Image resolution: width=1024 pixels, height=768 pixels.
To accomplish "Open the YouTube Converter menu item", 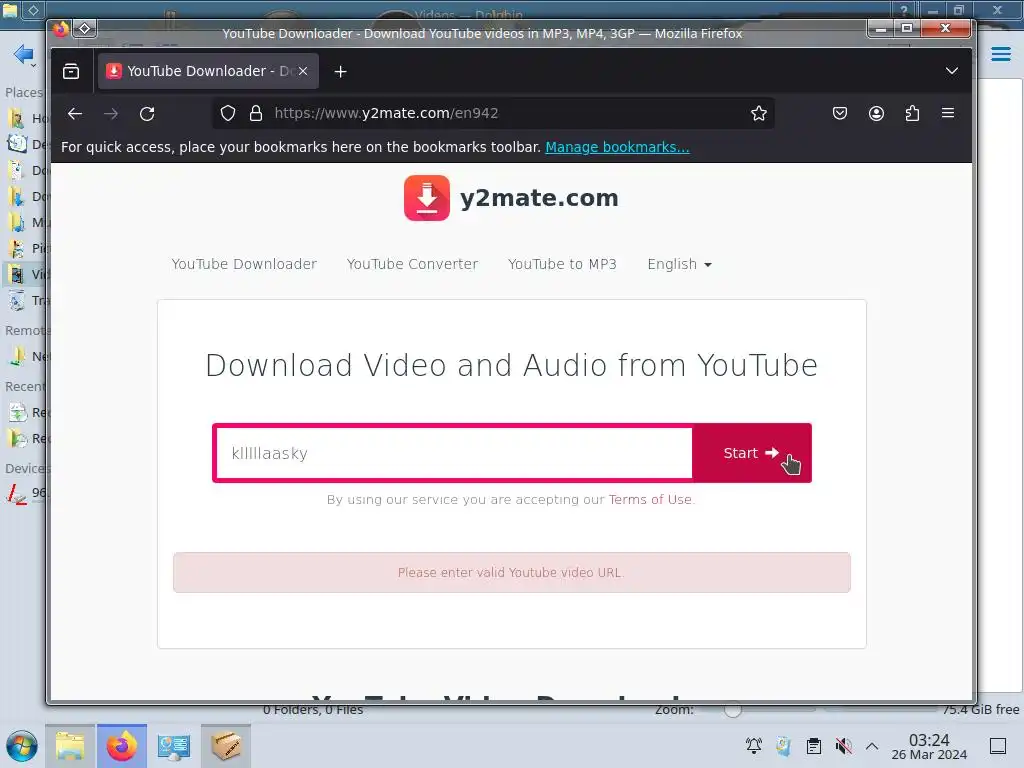I will [412, 264].
